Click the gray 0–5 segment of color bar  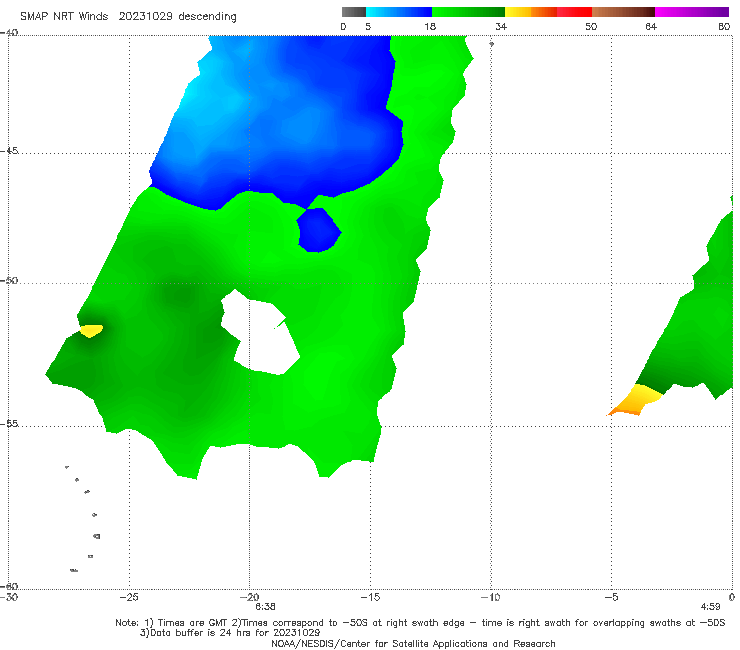(354, 12)
